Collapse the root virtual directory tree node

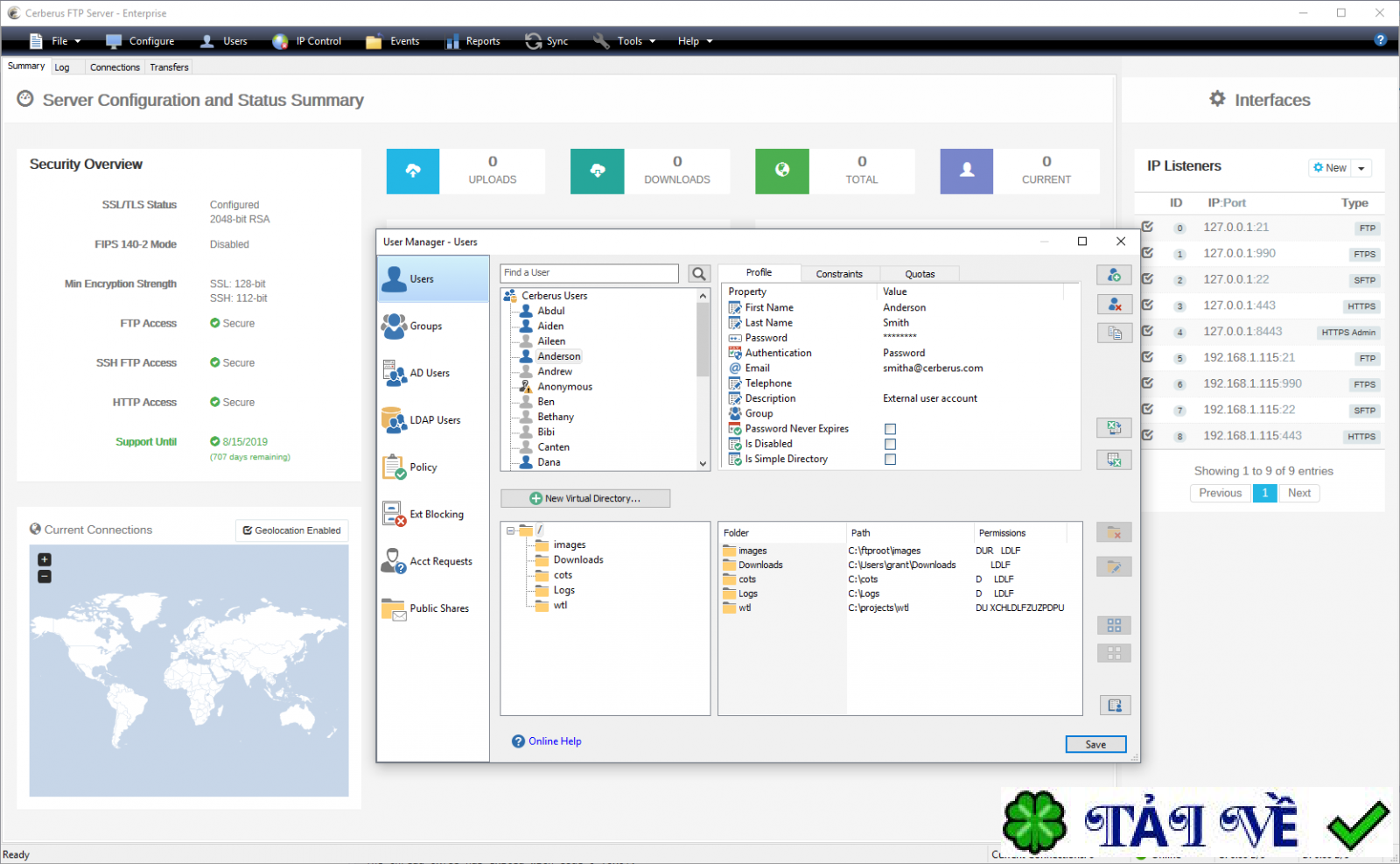click(x=510, y=530)
